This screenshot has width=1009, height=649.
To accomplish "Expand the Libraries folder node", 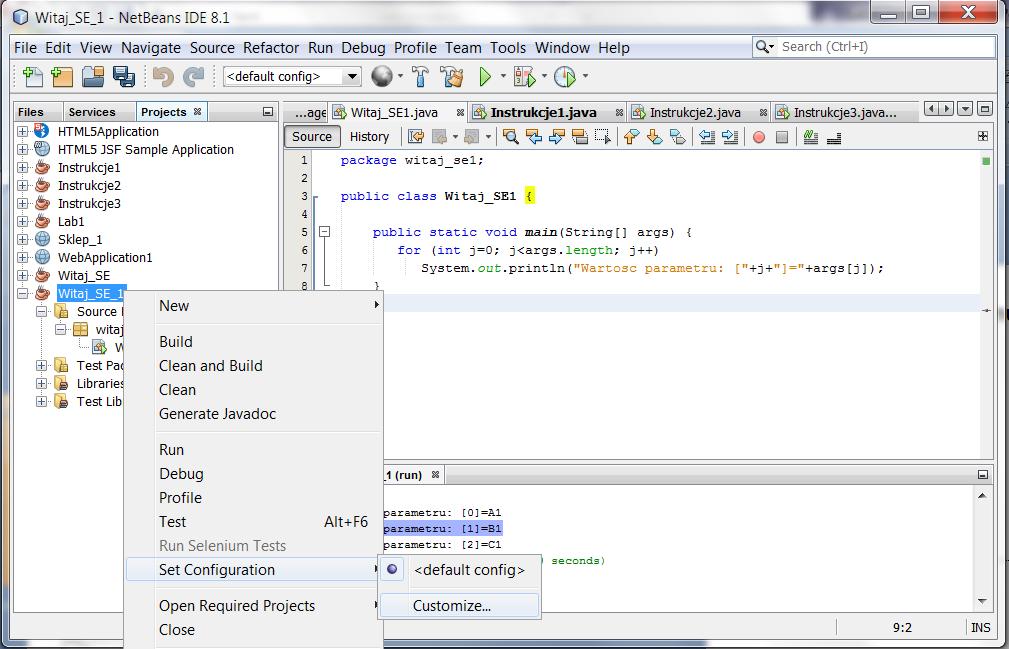I will [41, 383].
